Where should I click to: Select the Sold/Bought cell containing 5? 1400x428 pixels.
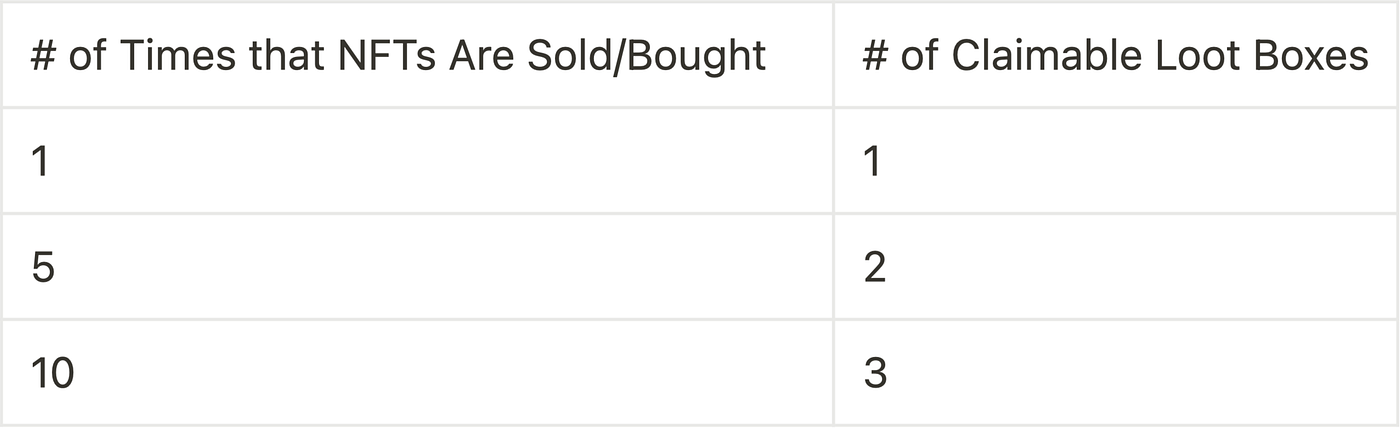coord(417,266)
